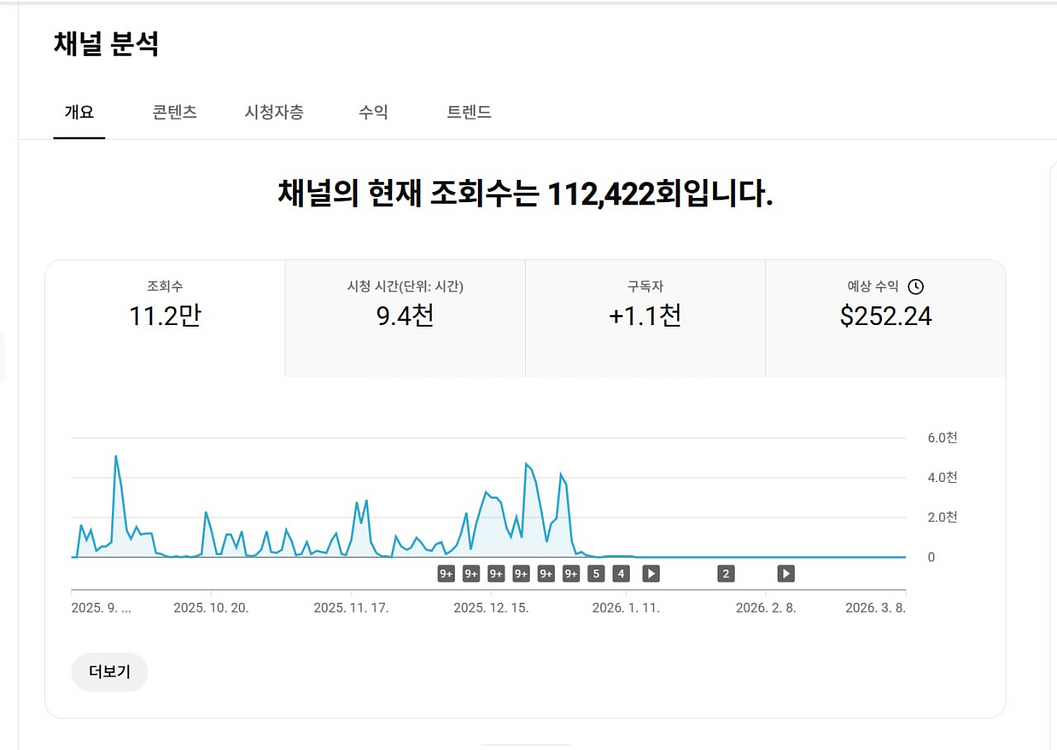Click the rightmost play icon marker on the timeline
Screen dimensions: 1057x750
[x=786, y=574]
